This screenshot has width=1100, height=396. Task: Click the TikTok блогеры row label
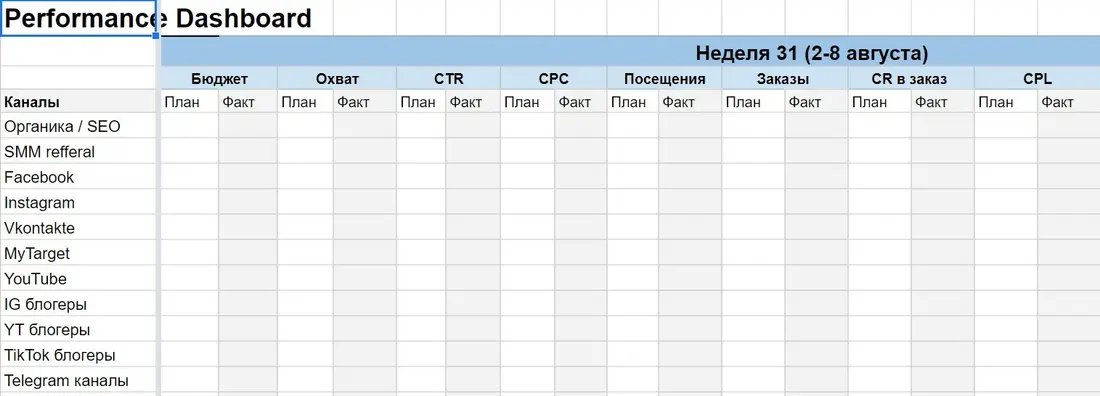[x=78, y=355]
